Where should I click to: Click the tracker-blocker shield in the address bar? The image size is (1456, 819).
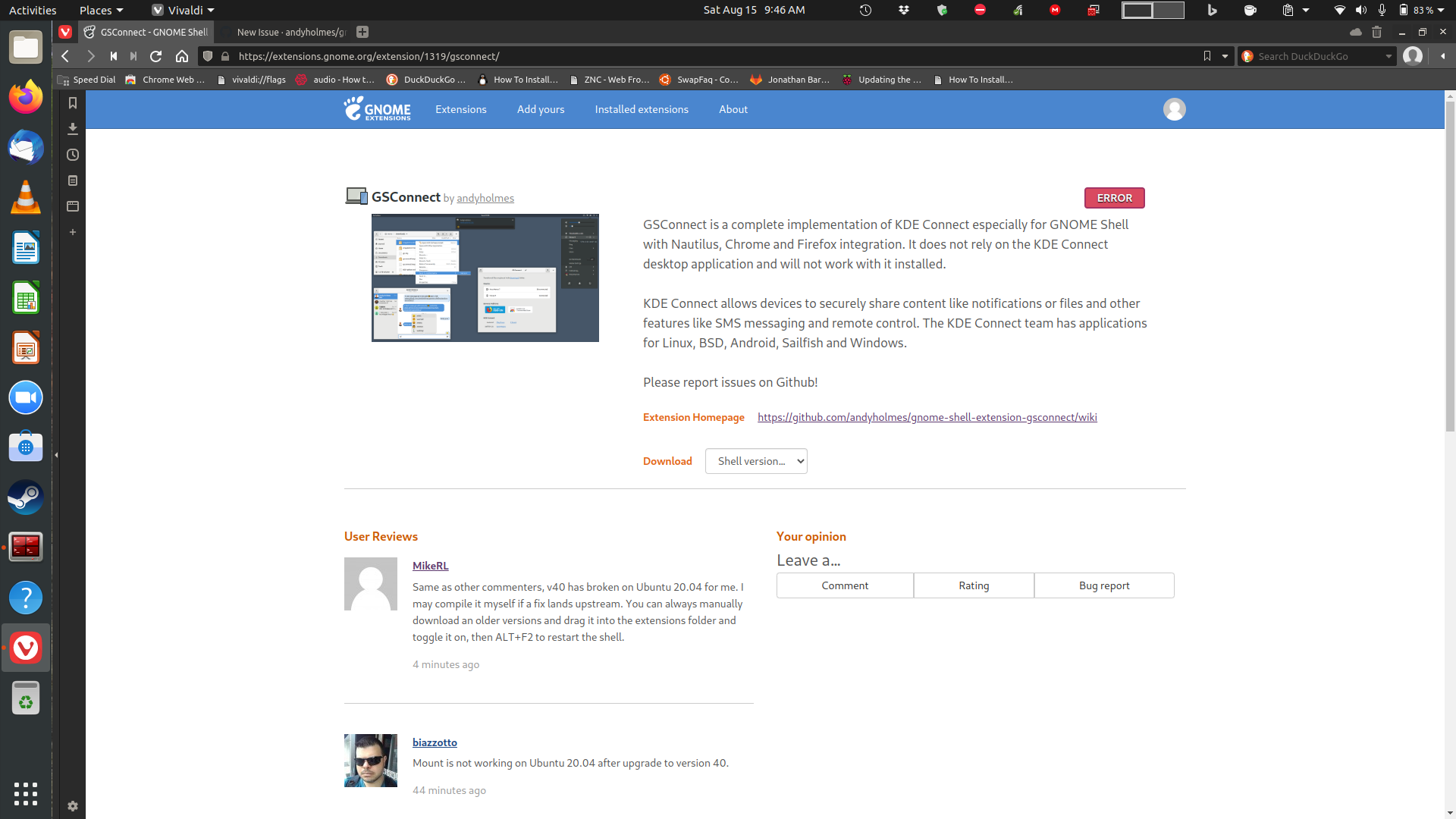point(207,56)
